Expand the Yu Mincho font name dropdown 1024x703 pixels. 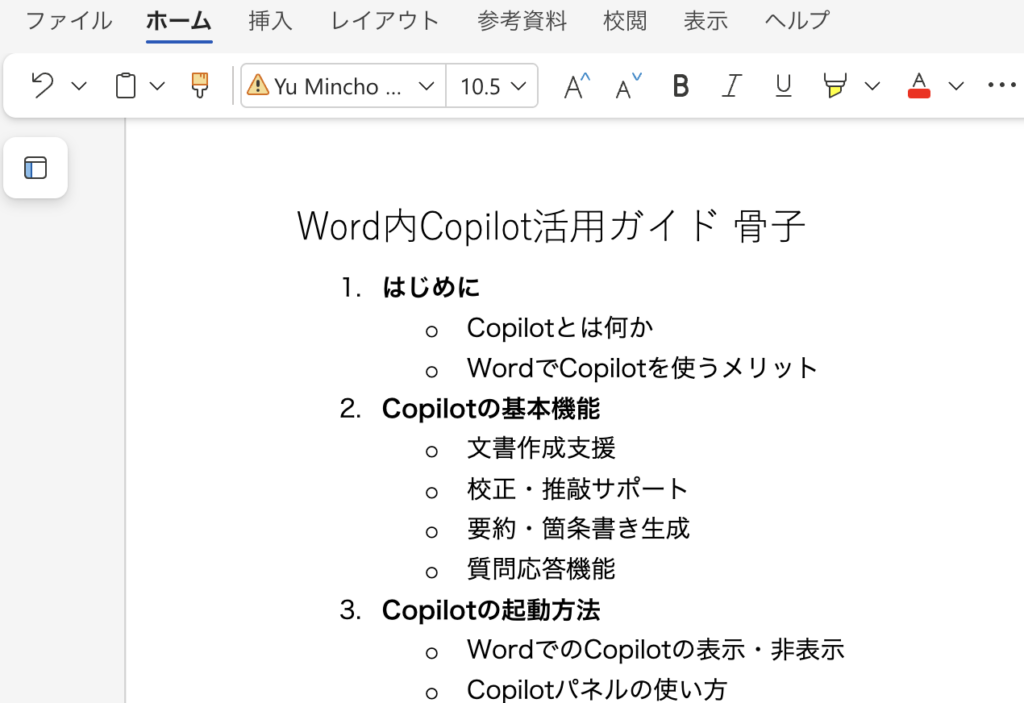426,86
